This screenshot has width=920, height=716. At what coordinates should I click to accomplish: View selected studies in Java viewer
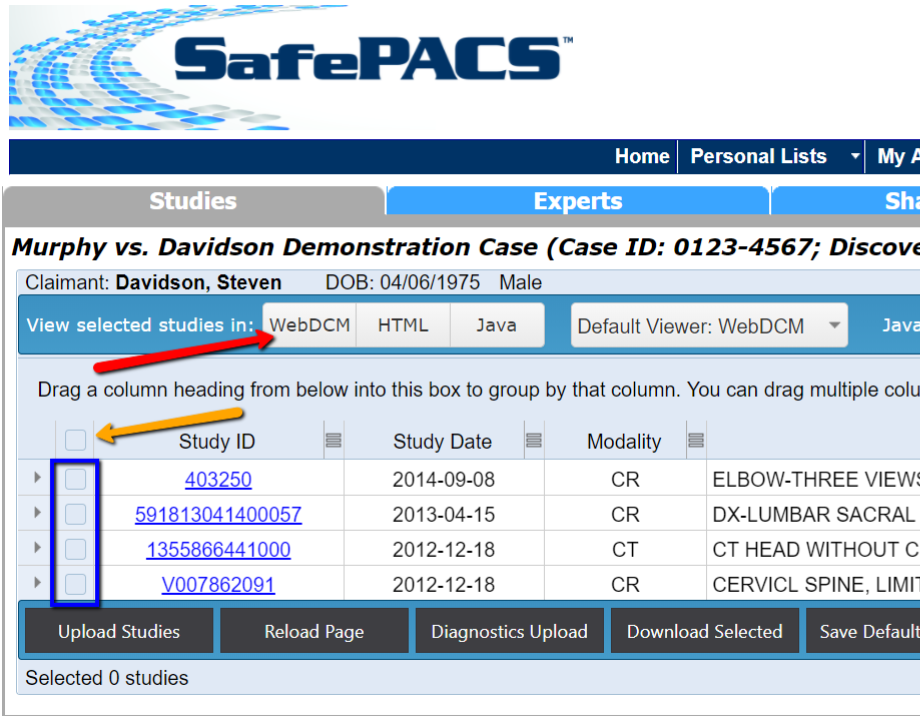pyautogui.click(x=497, y=325)
